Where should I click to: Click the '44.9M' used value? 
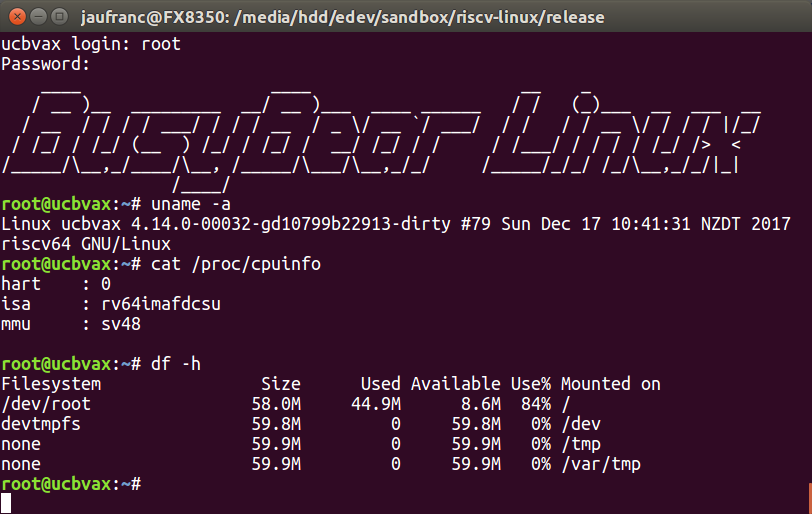(x=376, y=404)
